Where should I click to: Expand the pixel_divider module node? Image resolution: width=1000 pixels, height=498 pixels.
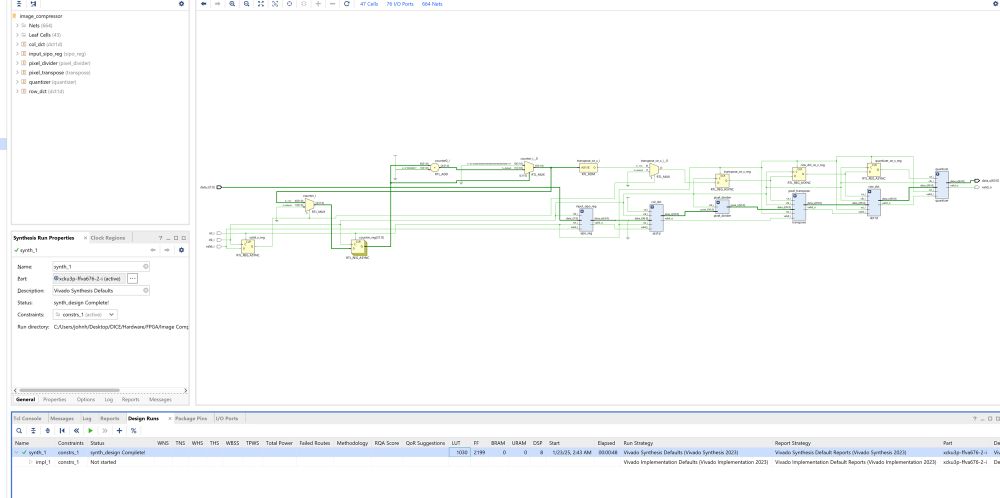[x=18, y=63]
